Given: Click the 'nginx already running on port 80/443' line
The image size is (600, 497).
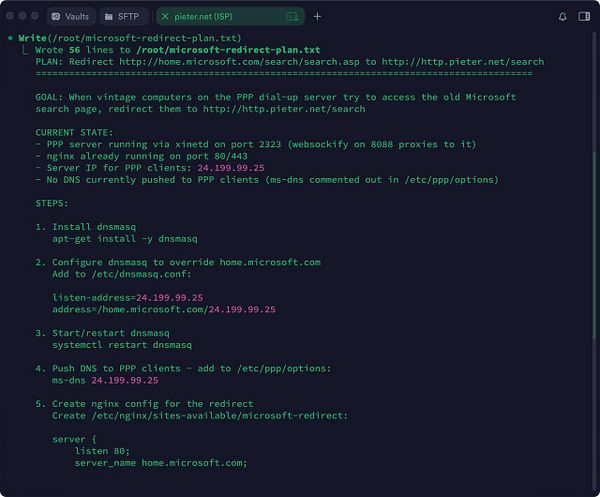Looking at the screenshot, I should [141, 156].
